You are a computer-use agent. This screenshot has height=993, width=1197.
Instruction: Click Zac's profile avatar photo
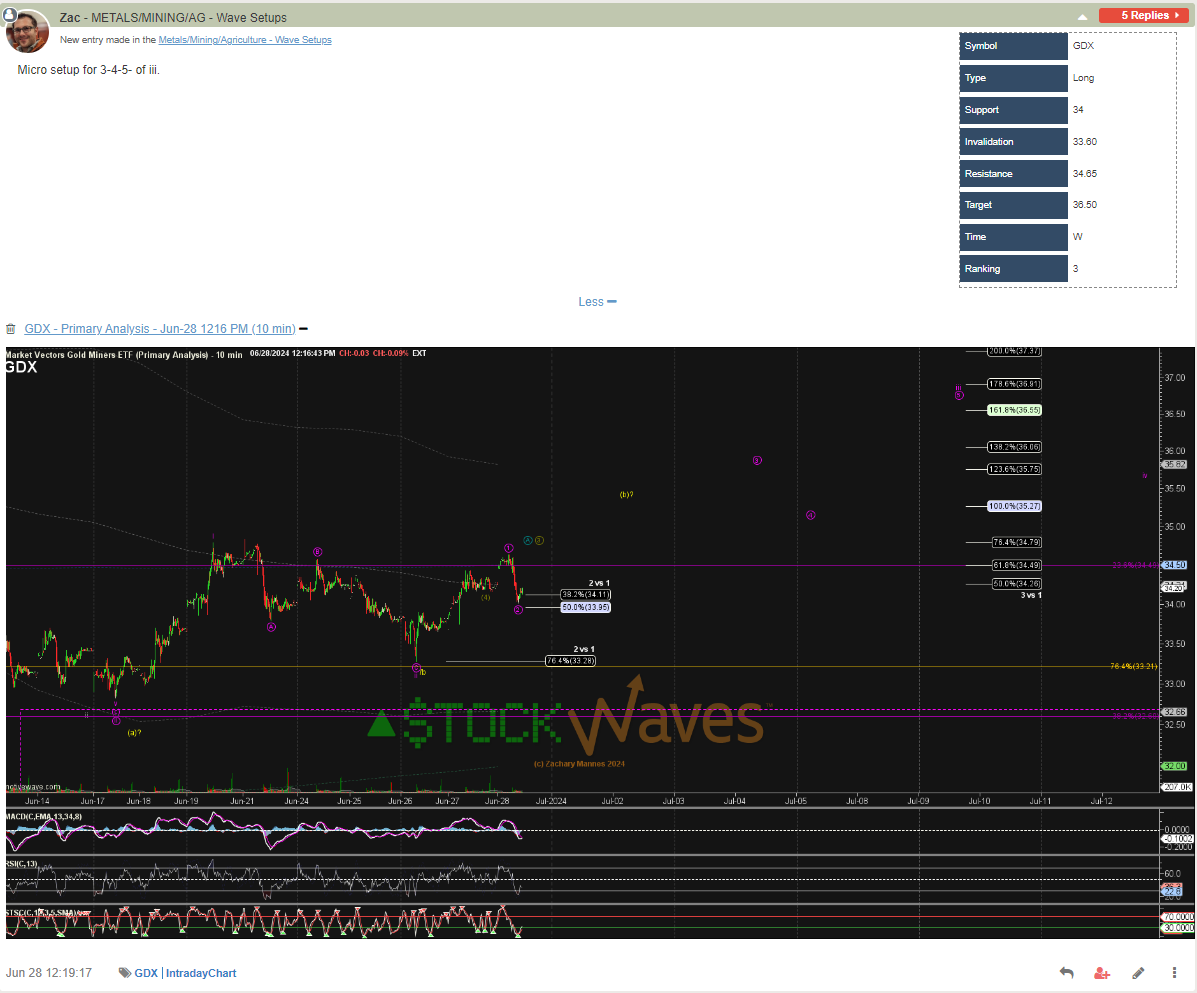27,32
